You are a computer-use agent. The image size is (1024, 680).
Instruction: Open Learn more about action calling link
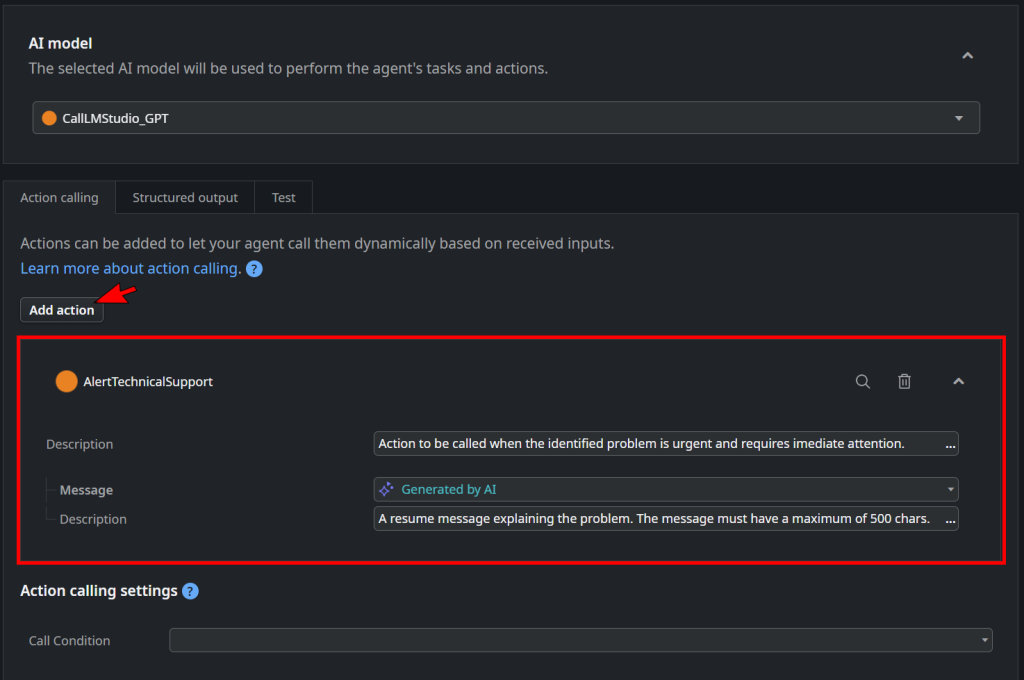(130, 269)
